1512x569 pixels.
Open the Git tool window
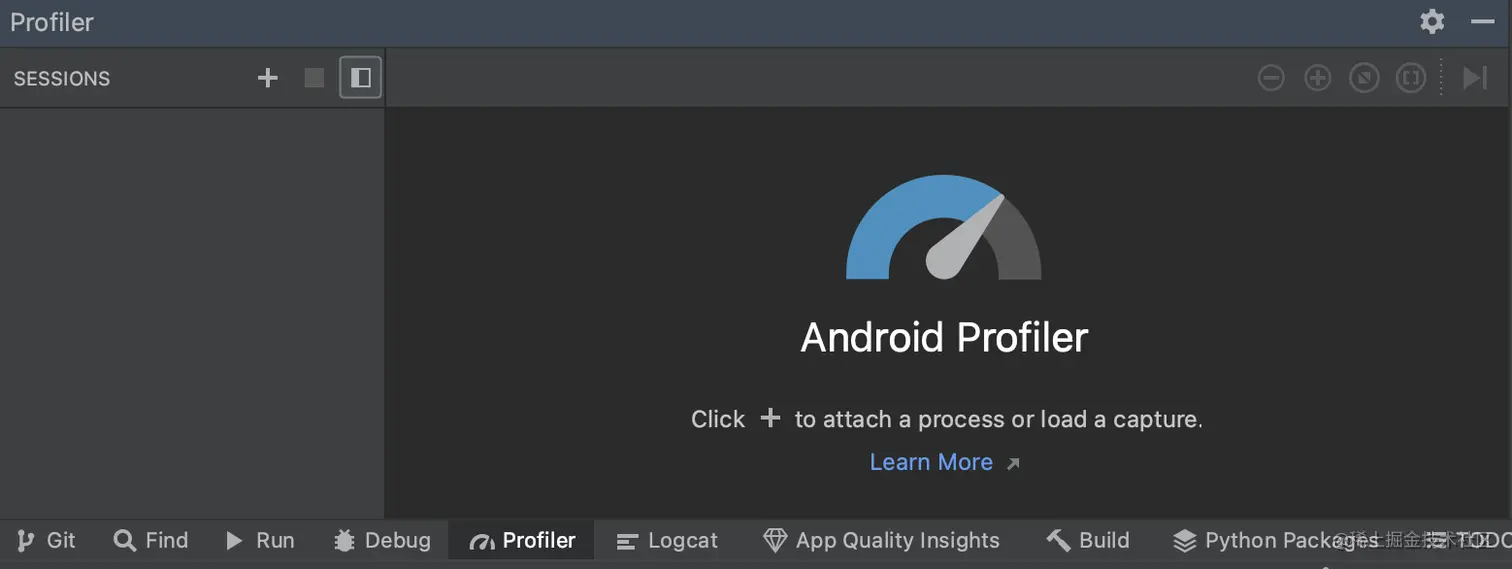tap(47, 541)
